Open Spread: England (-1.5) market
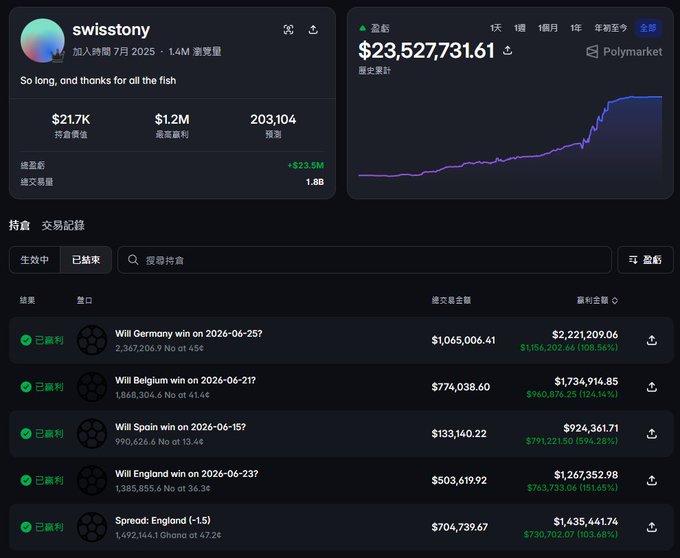Viewport: 680px width, 558px height. click(x=163, y=520)
